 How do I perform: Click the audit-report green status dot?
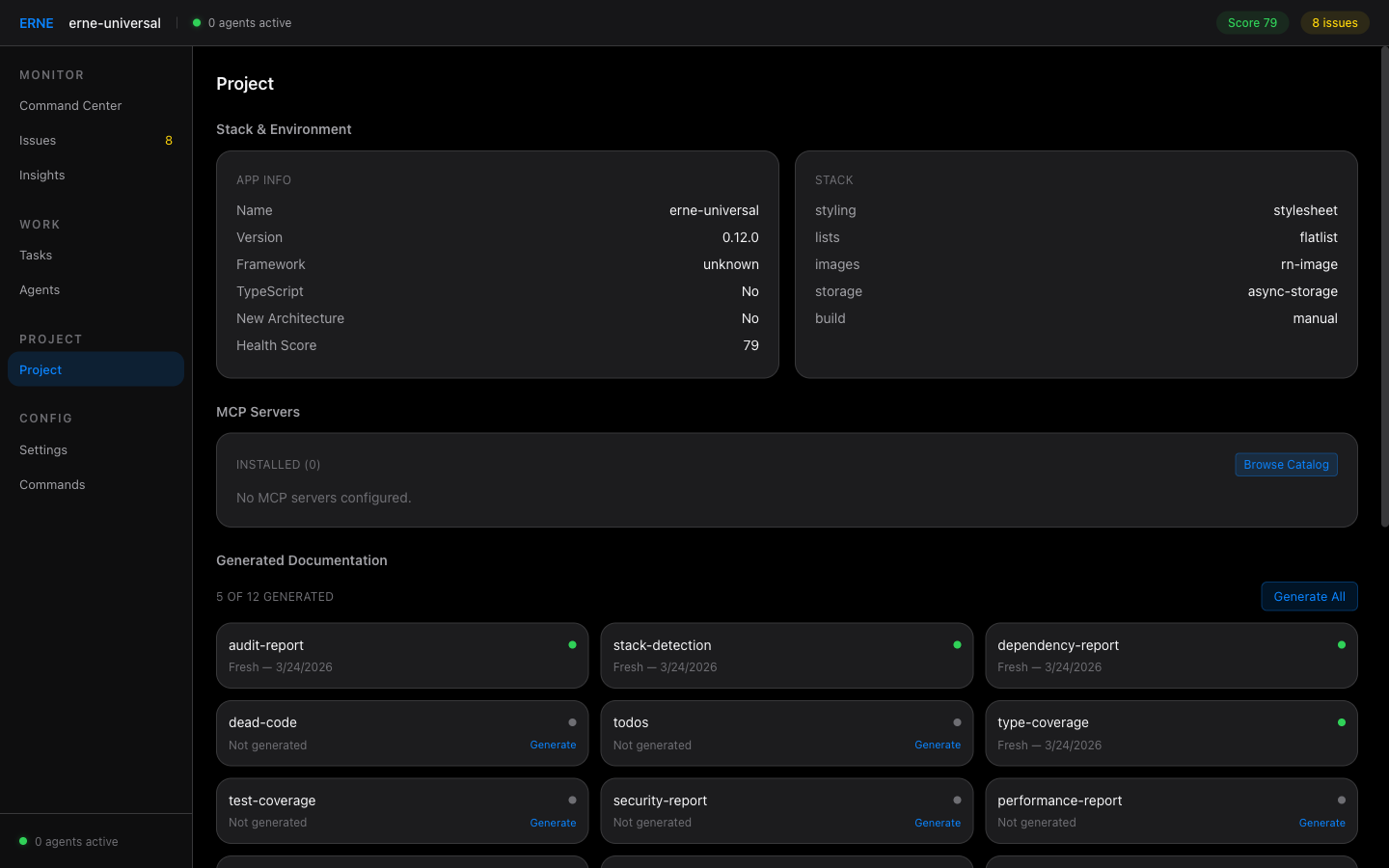pyautogui.click(x=572, y=645)
